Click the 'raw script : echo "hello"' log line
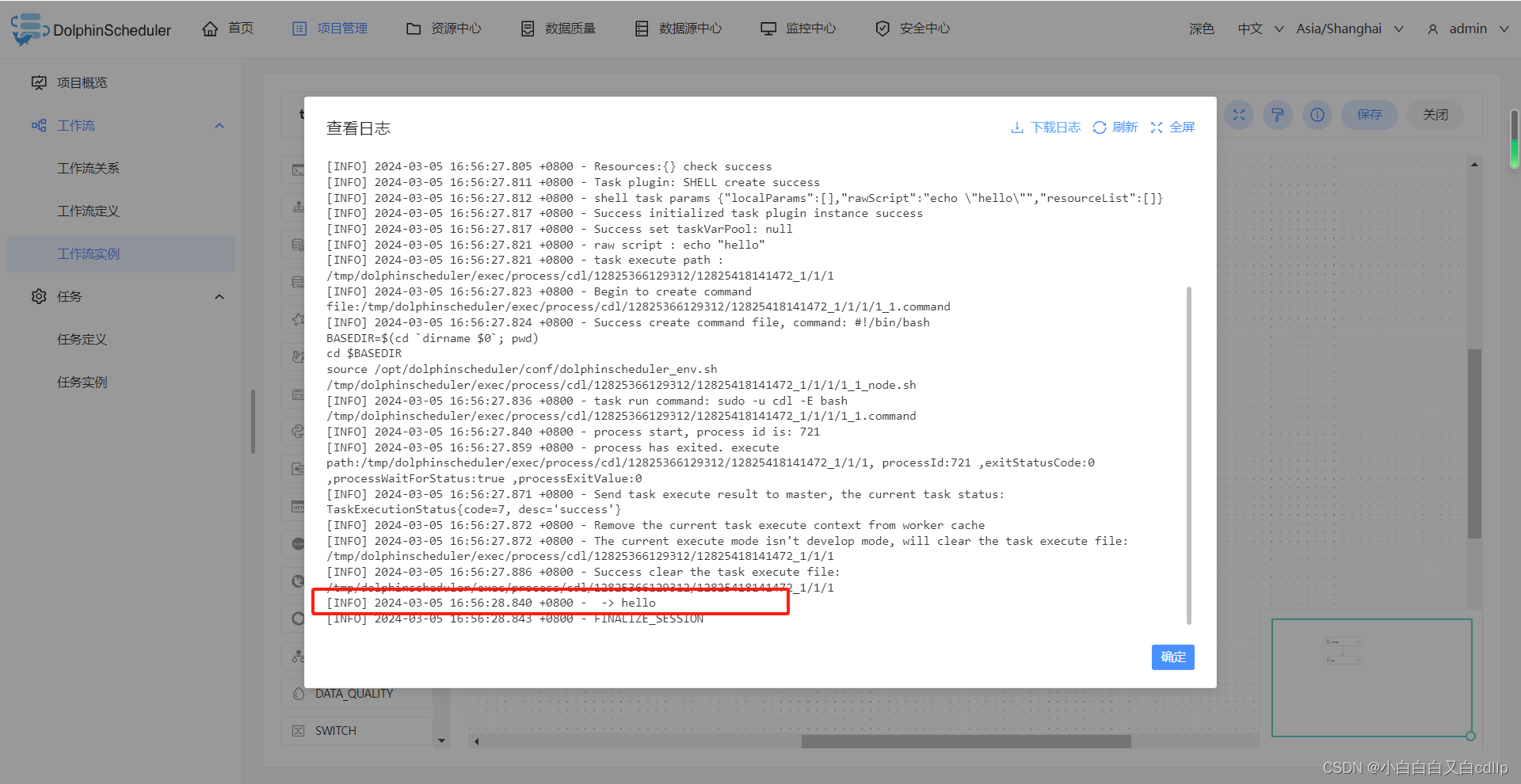 pyautogui.click(x=545, y=245)
